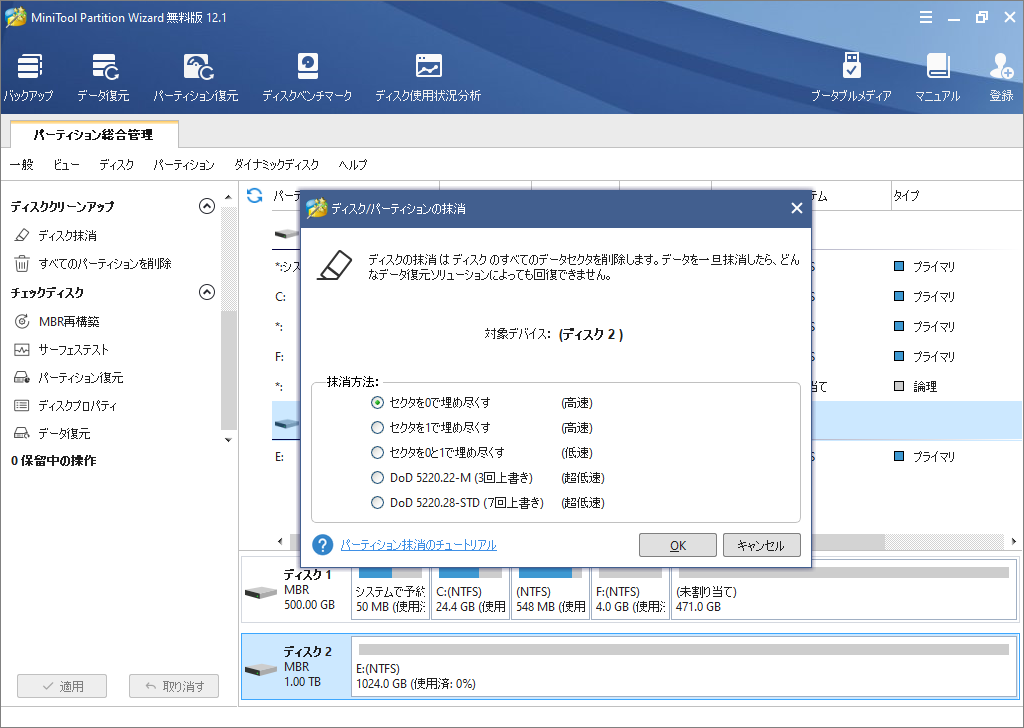Open ディスク使用状況分析 tool

click(x=428, y=77)
